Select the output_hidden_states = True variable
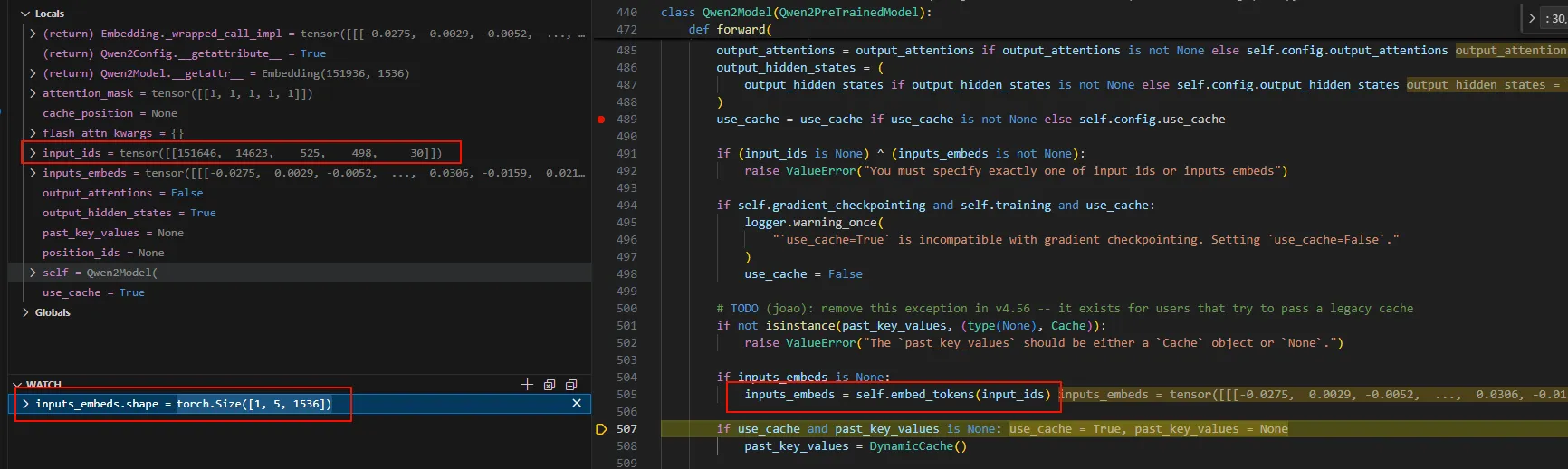The image size is (1568, 469). (300, 213)
